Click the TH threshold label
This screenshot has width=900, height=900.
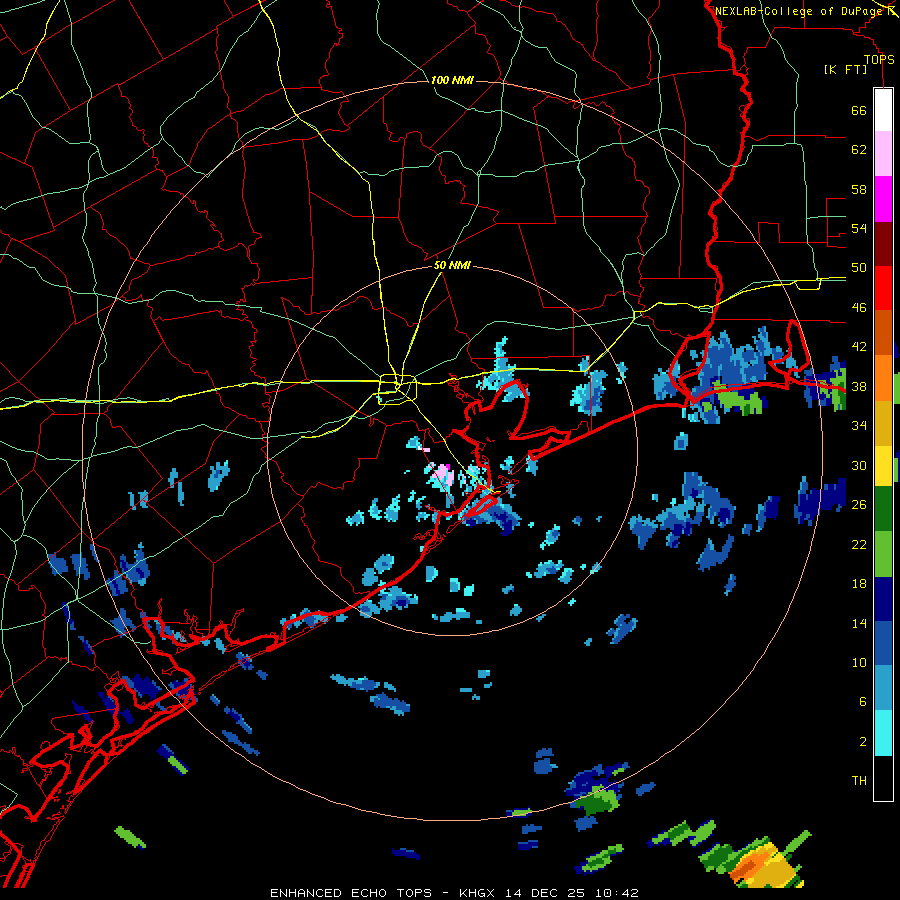[x=859, y=781]
